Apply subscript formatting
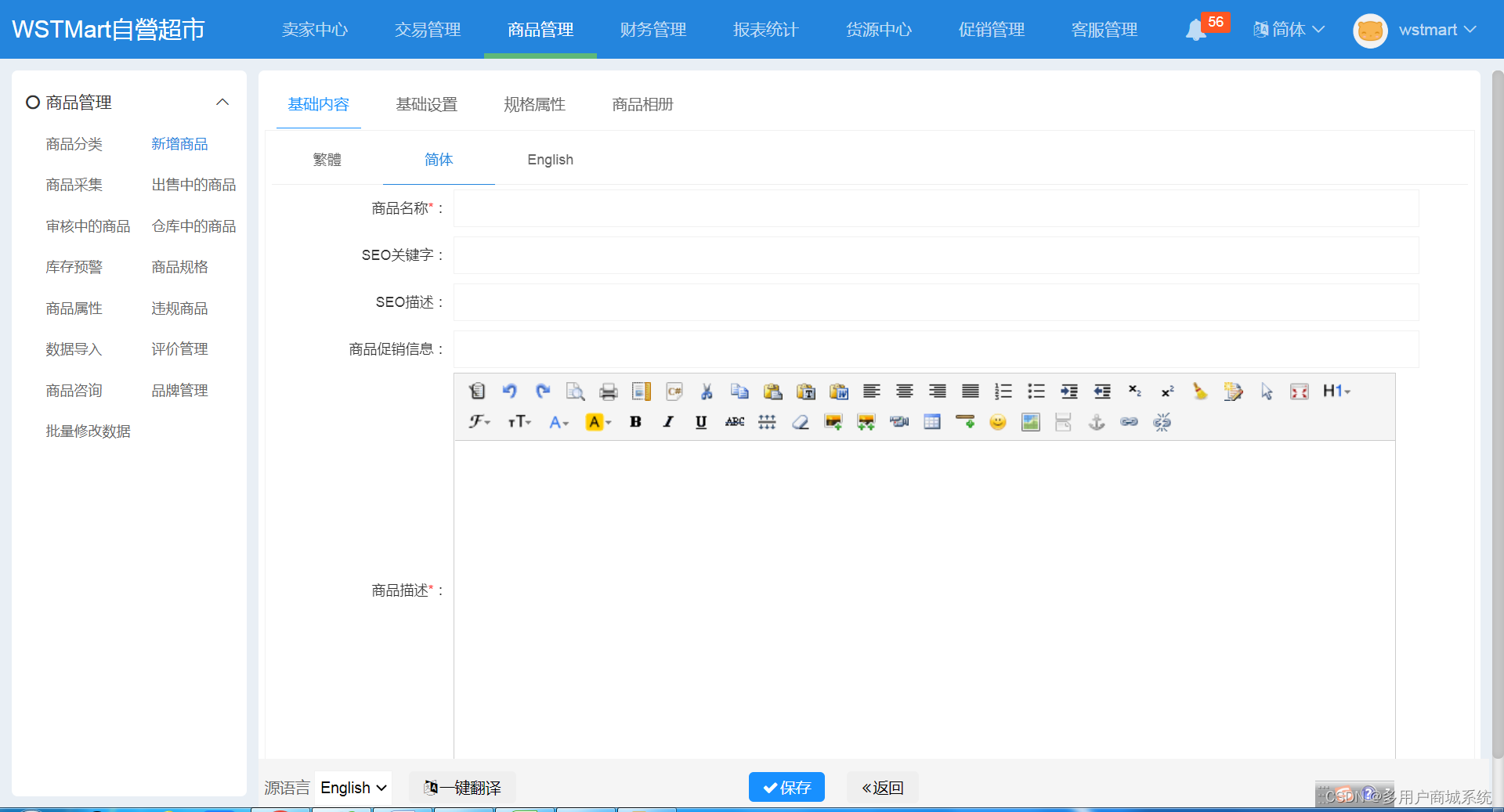The height and width of the screenshot is (812, 1504). pyautogui.click(x=1134, y=391)
